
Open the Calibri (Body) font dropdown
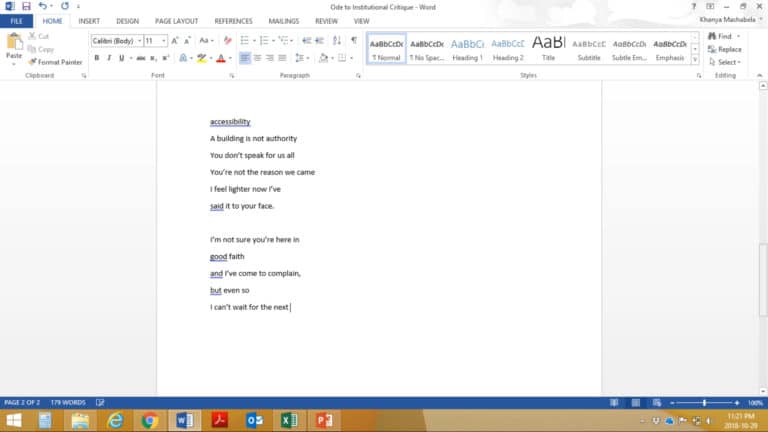[137, 41]
